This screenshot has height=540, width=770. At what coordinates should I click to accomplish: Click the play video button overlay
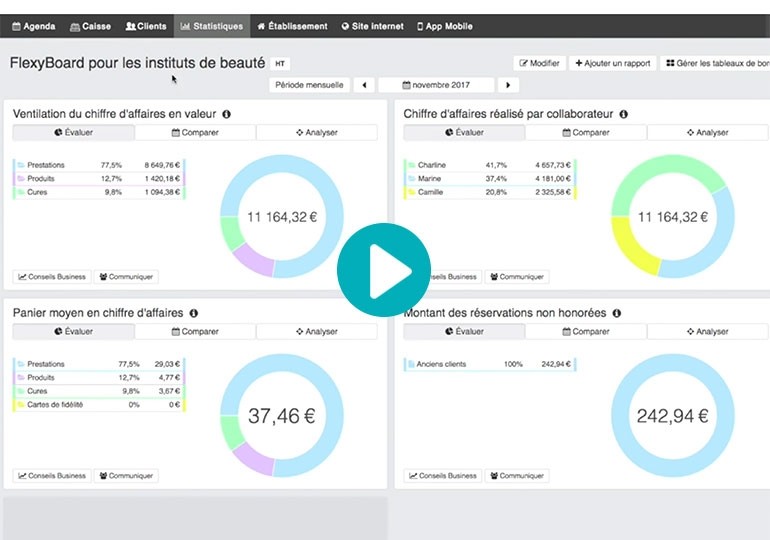pos(384,270)
